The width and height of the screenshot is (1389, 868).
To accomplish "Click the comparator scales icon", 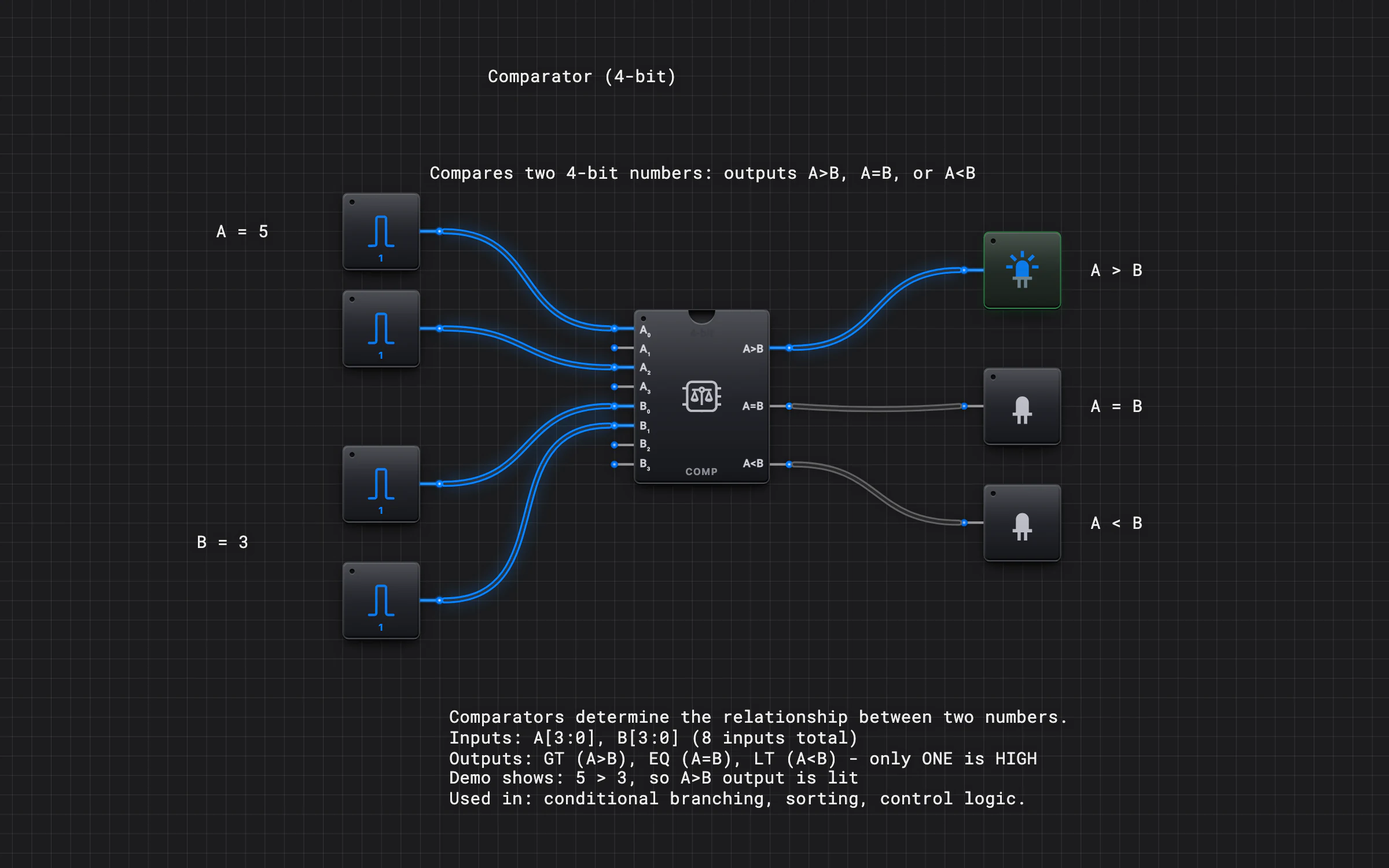I will [701, 396].
